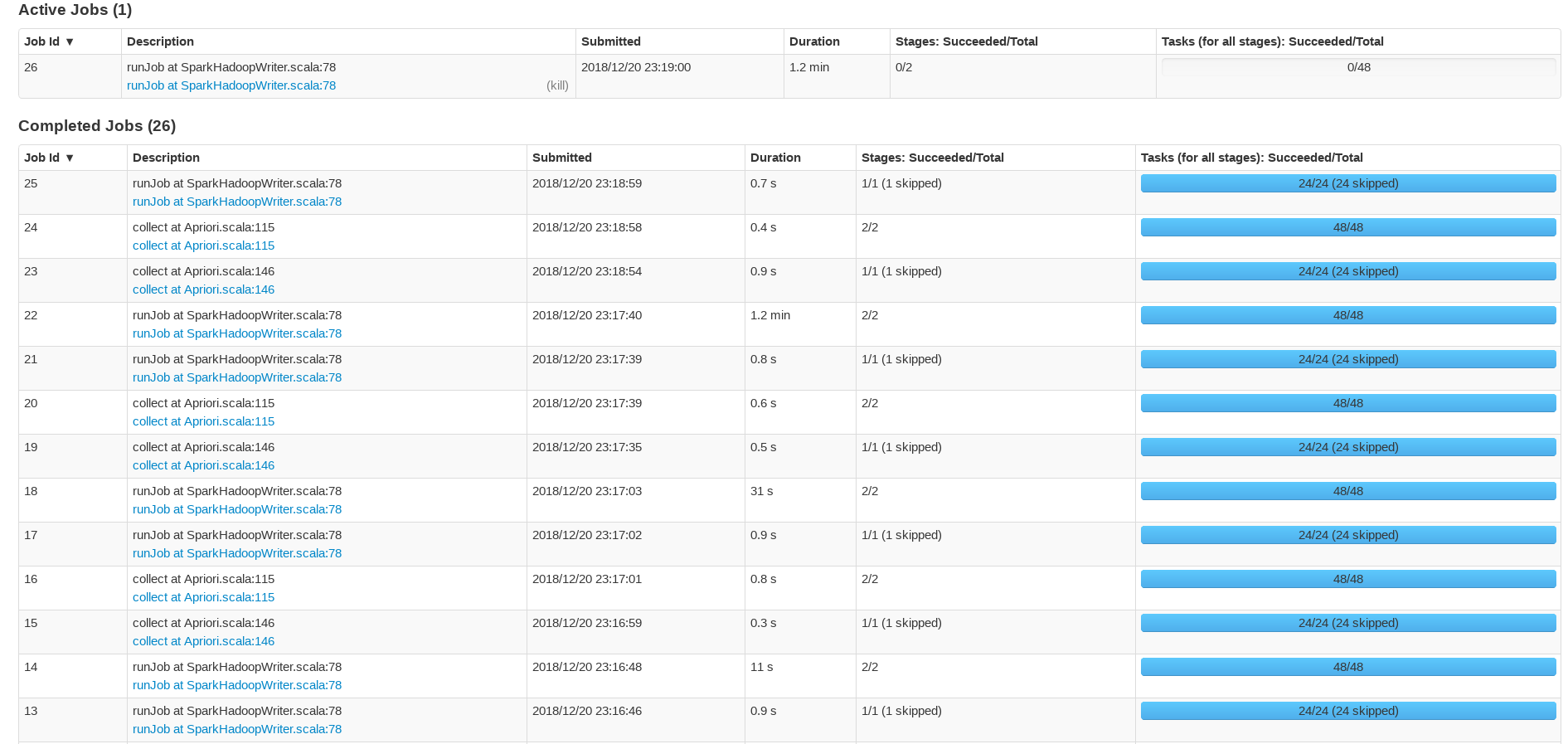Click the Job Id cell 16
Viewport: 1568px width, 744px height.
point(31,579)
